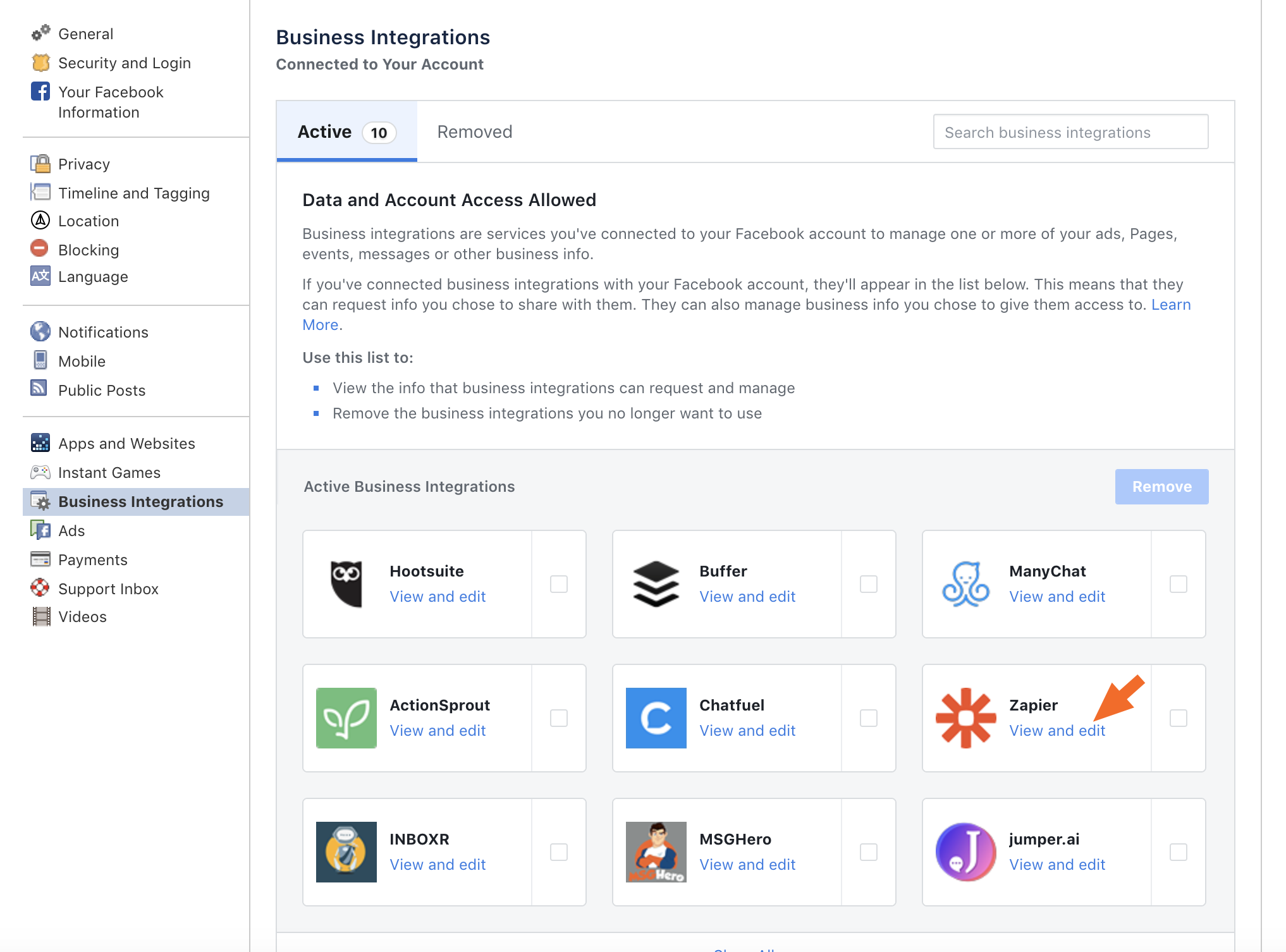Click the Buffer stacked layers icon
The height and width of the screenshot is (952, 1286).
[656, 583]
